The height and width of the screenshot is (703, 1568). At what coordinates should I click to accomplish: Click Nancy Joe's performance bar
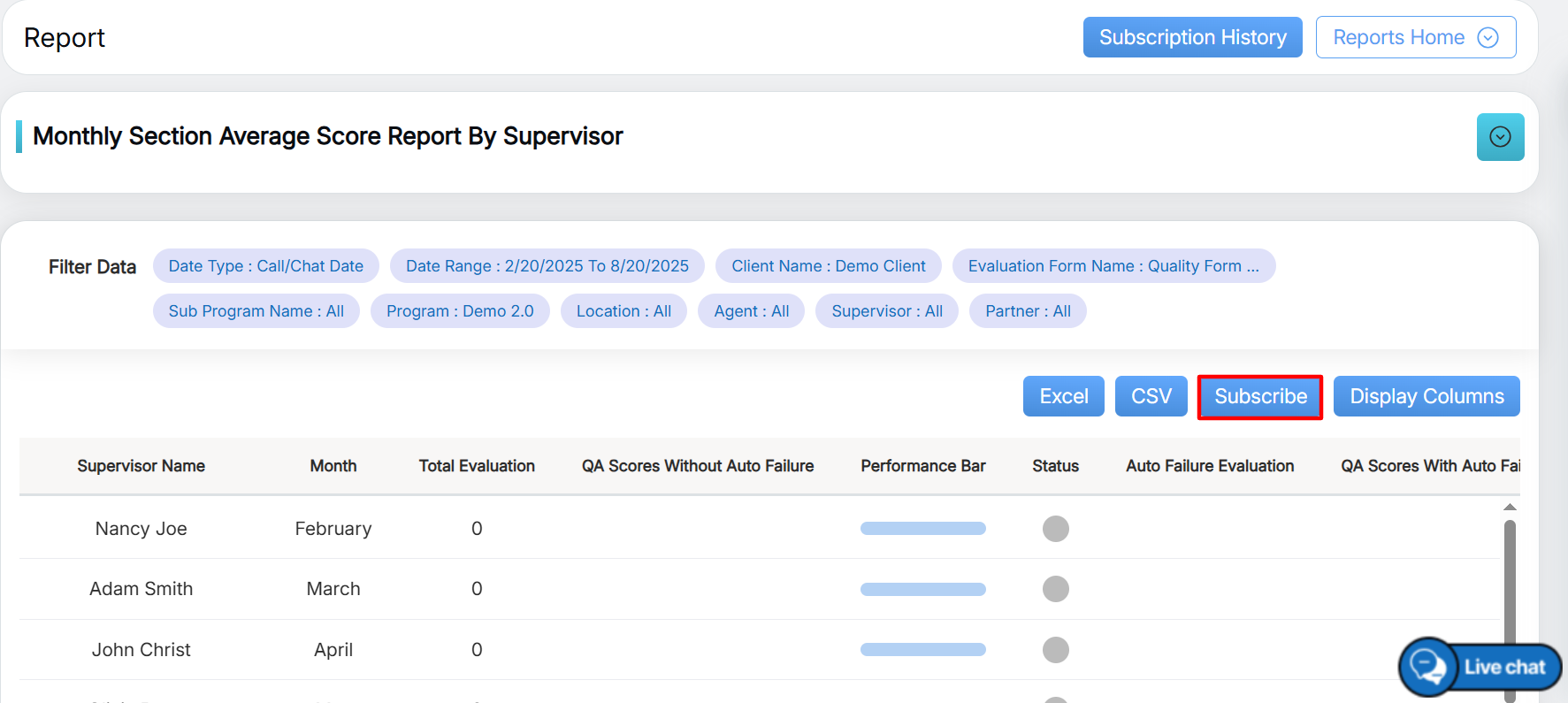click(922, 529)
